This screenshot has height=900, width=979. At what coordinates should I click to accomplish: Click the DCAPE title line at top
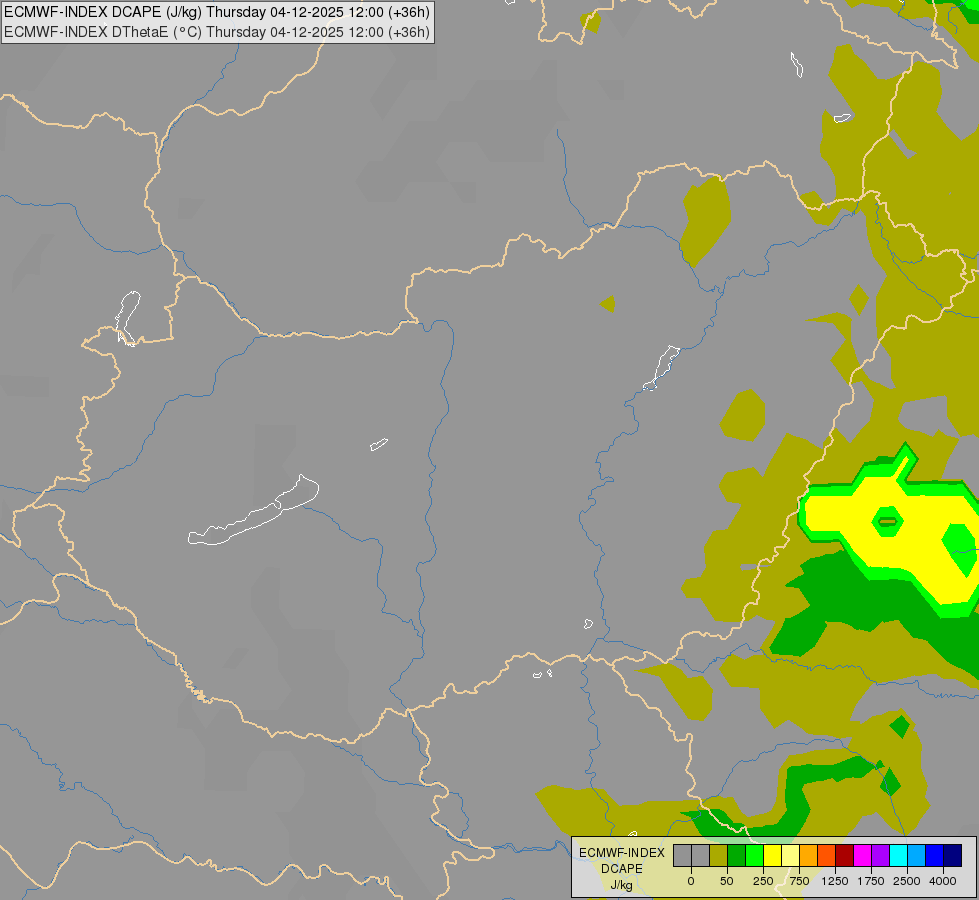tap(217, 12)
